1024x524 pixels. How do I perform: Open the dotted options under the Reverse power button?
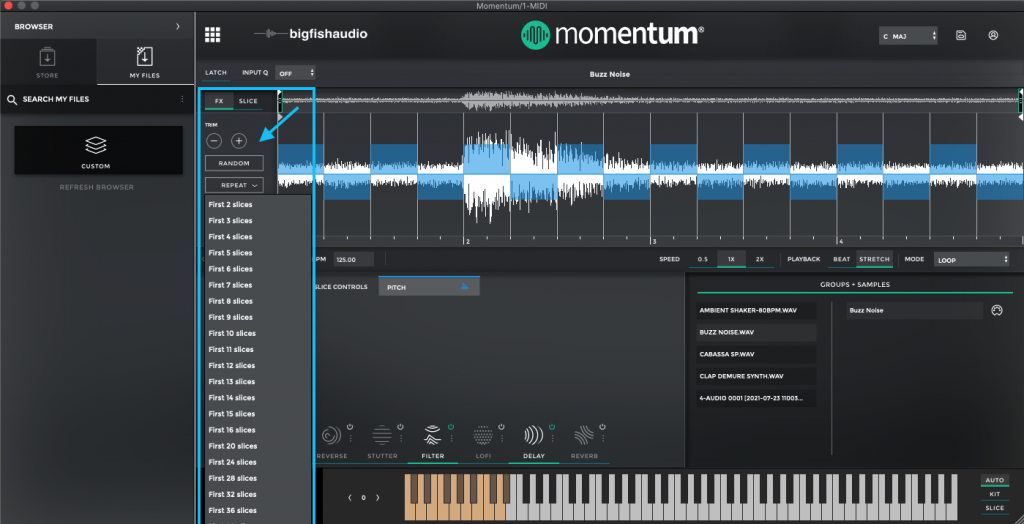350,438
